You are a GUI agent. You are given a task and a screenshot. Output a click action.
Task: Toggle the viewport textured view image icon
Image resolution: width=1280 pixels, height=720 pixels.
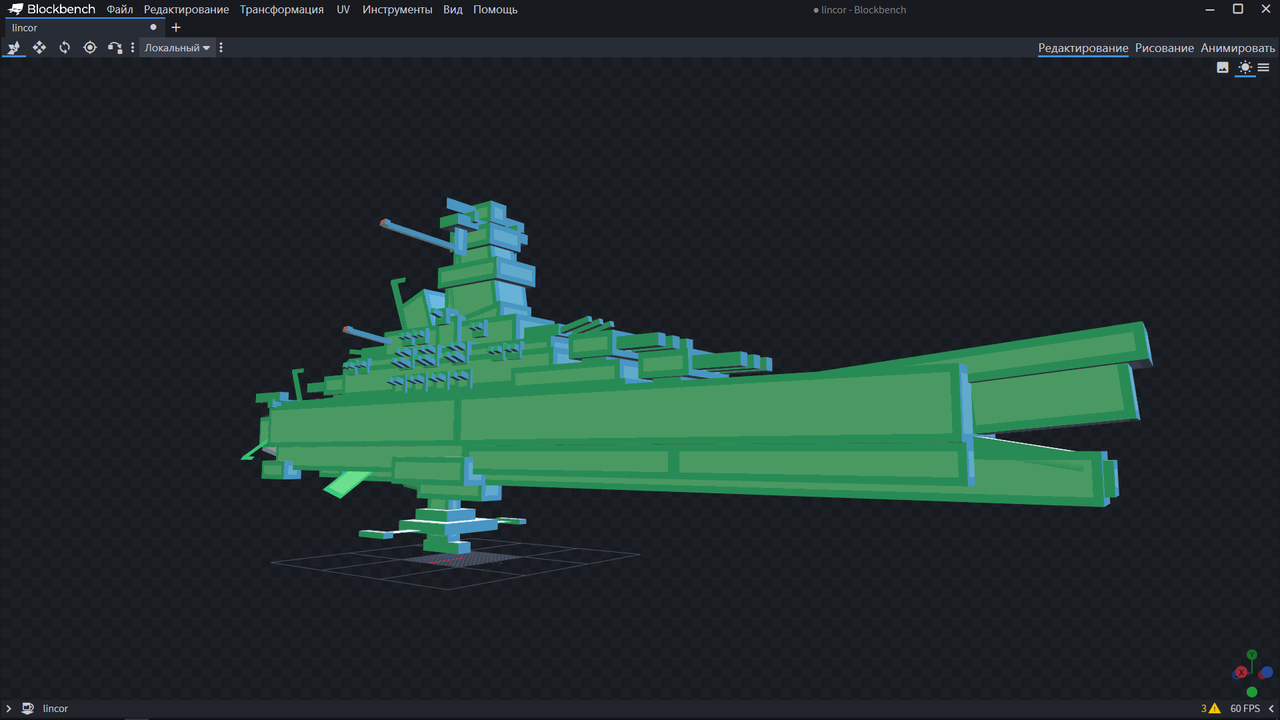pyautogui.click(x=1222, y=67)
